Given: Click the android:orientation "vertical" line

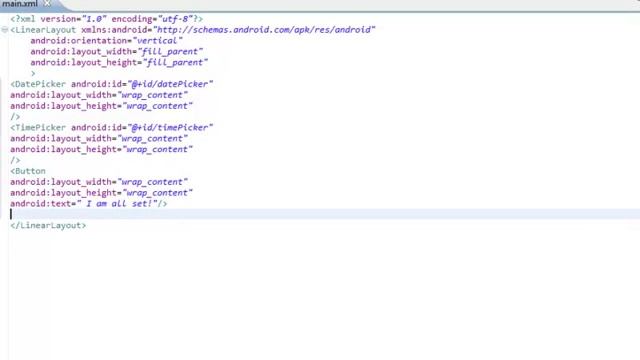Looking at the screenshot, I should pyautogui.click(x=106, y=41).
